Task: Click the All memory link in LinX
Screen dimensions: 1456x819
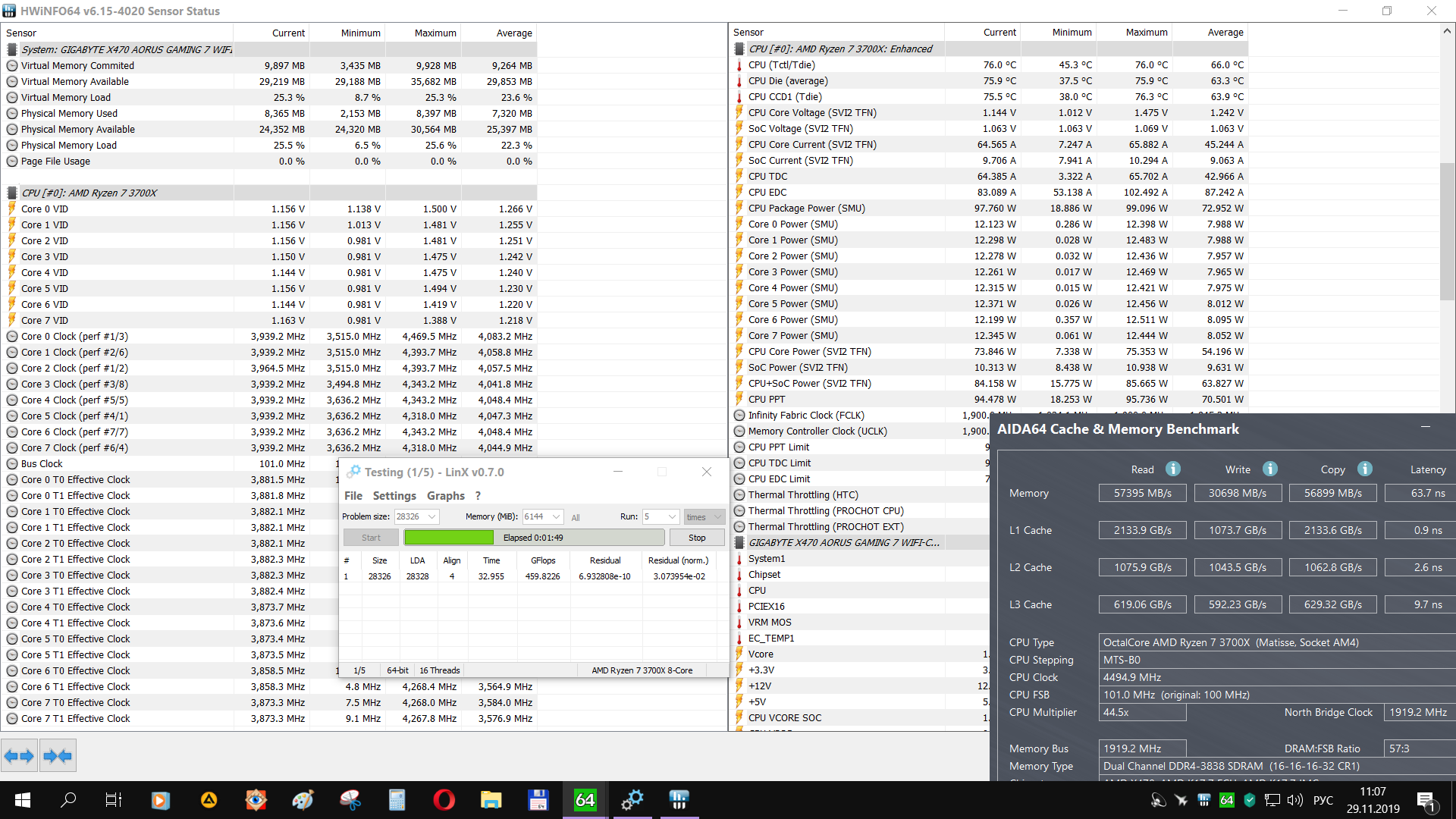Action: click(x=576, y=518)
